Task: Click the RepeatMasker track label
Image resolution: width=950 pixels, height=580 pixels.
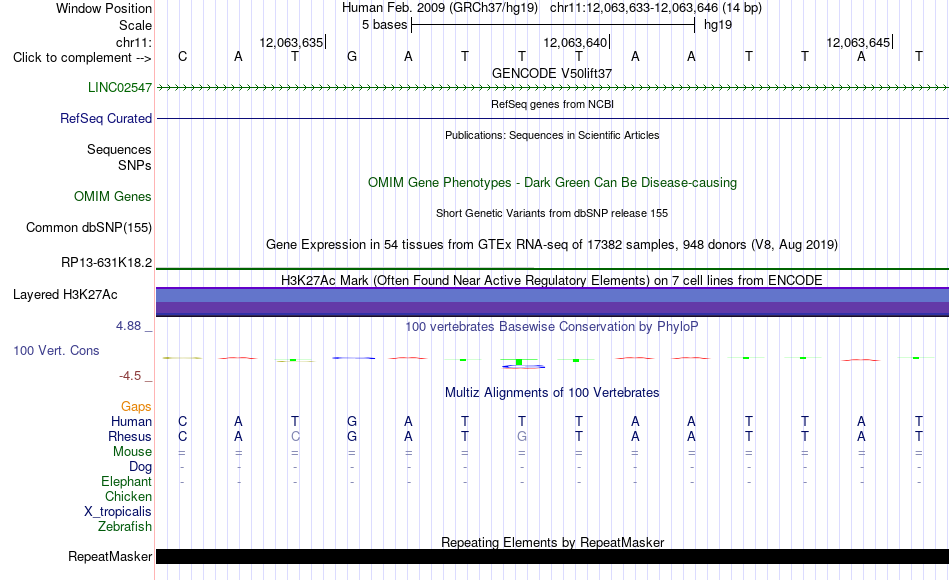Action: tap(110, 556)
